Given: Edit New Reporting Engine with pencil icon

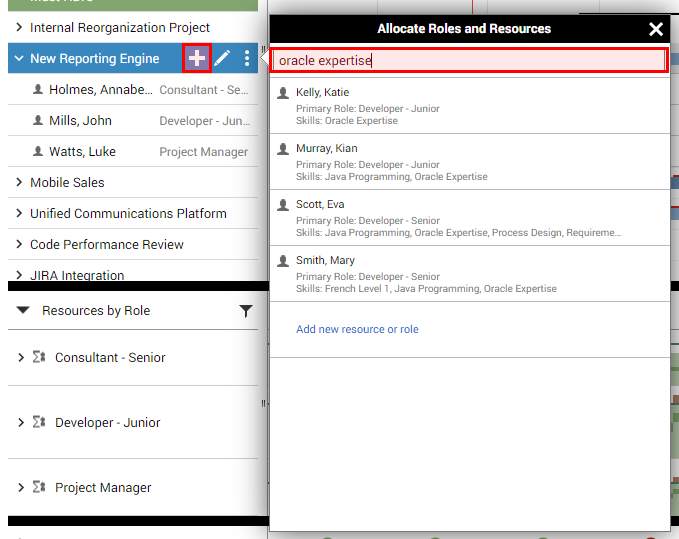Looking at the screenshot, I should click(222, 58).
